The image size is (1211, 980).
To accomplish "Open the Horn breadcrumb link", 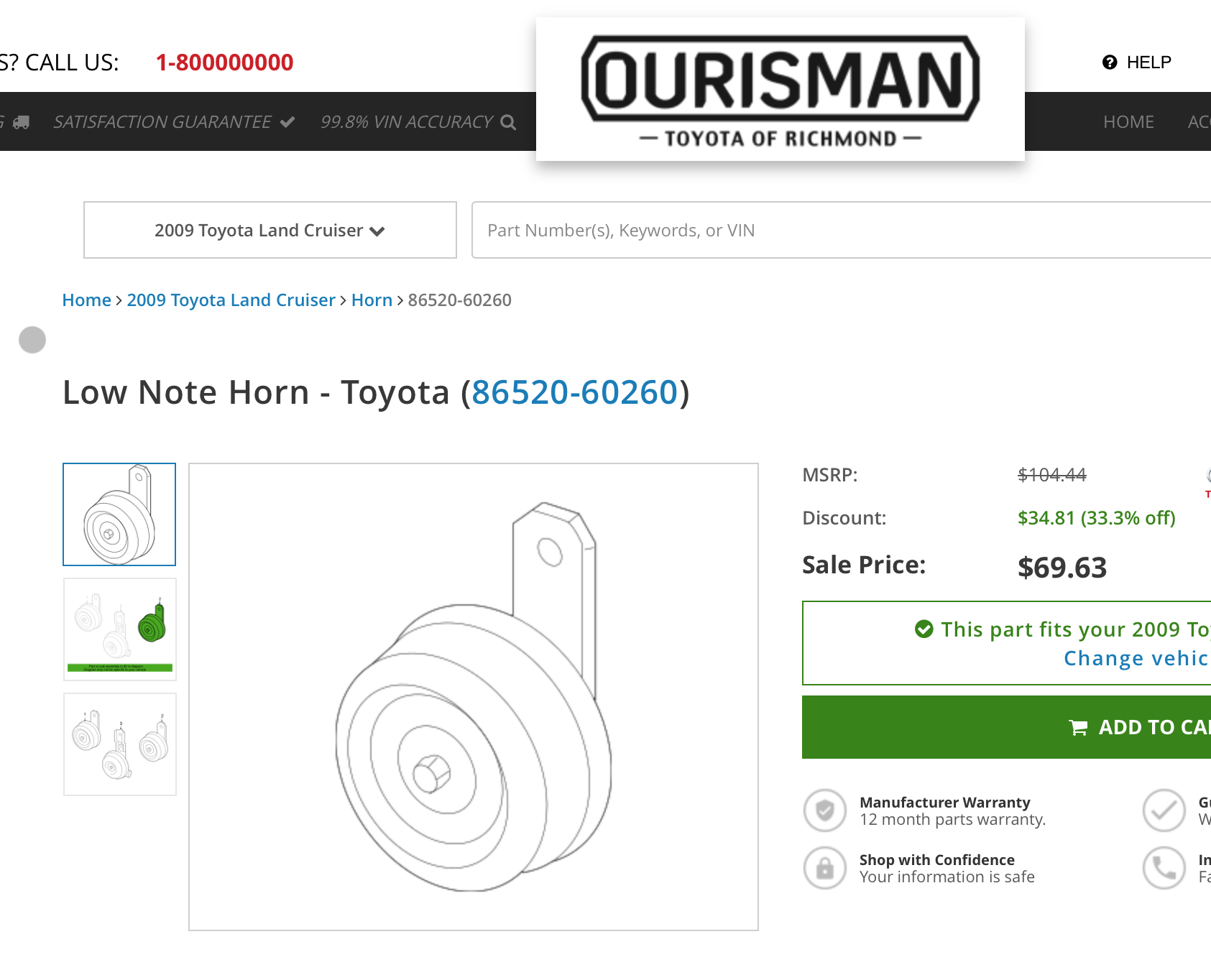I will 372,300.
